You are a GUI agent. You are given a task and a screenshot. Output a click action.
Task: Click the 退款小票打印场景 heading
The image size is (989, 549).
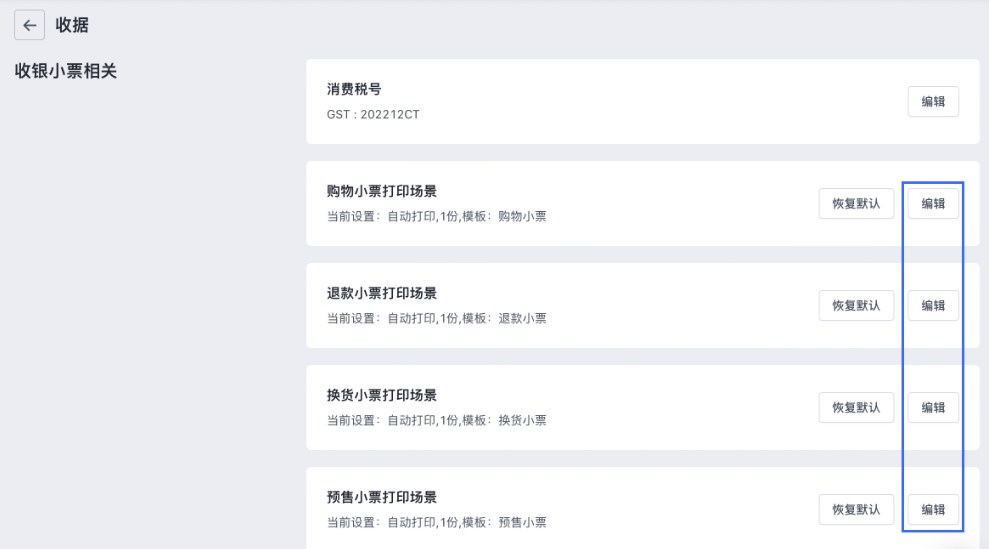382,293
